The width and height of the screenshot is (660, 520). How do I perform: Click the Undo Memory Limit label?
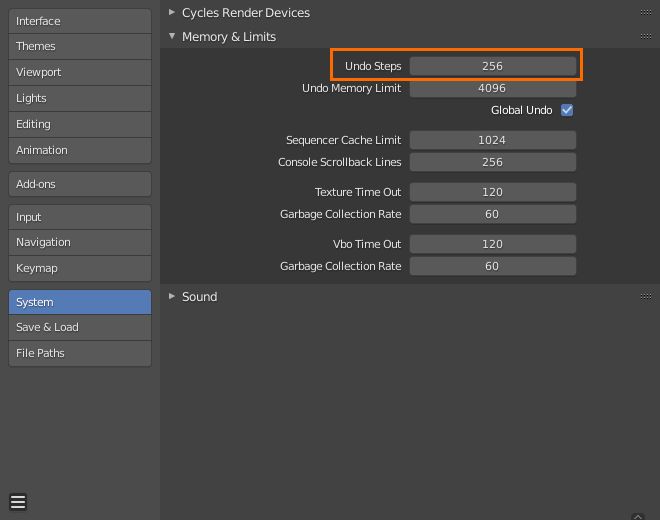click(x=351, y=88)
